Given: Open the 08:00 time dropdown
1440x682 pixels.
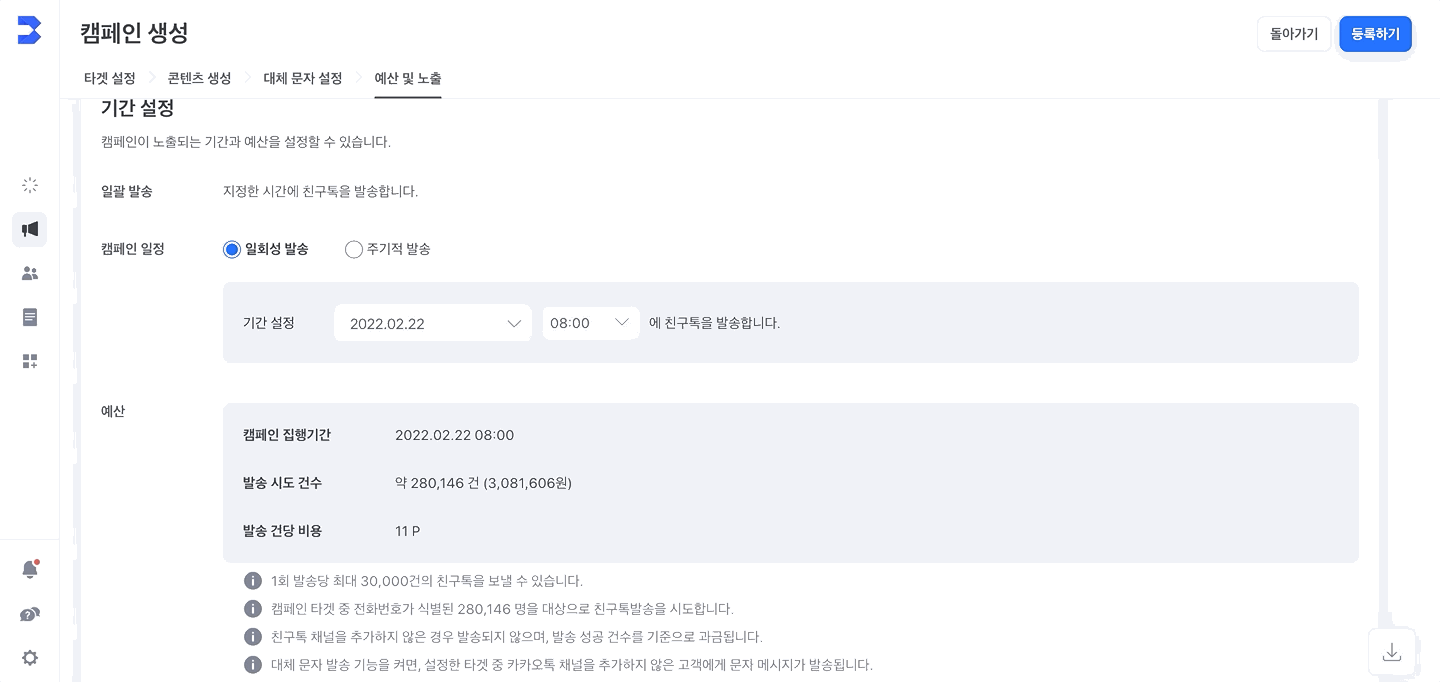Looking at the screenshot, I should 591,323.
